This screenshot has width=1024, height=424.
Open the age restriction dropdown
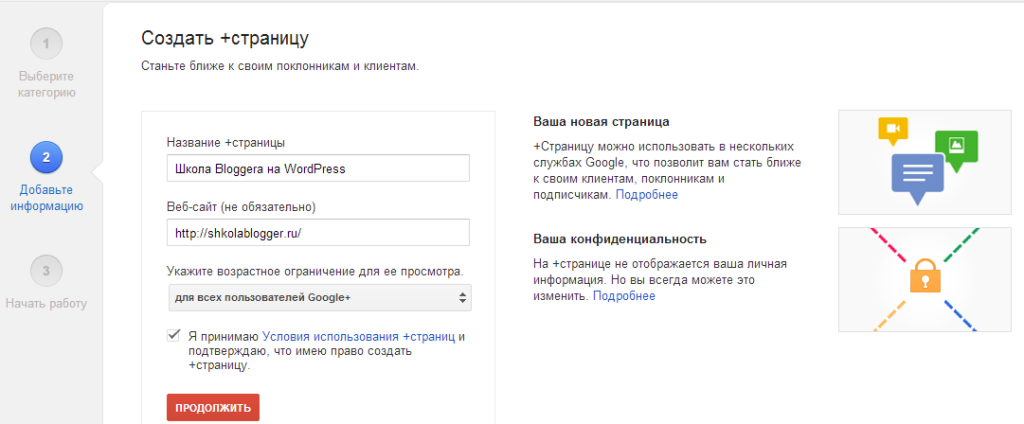[319, 297]
